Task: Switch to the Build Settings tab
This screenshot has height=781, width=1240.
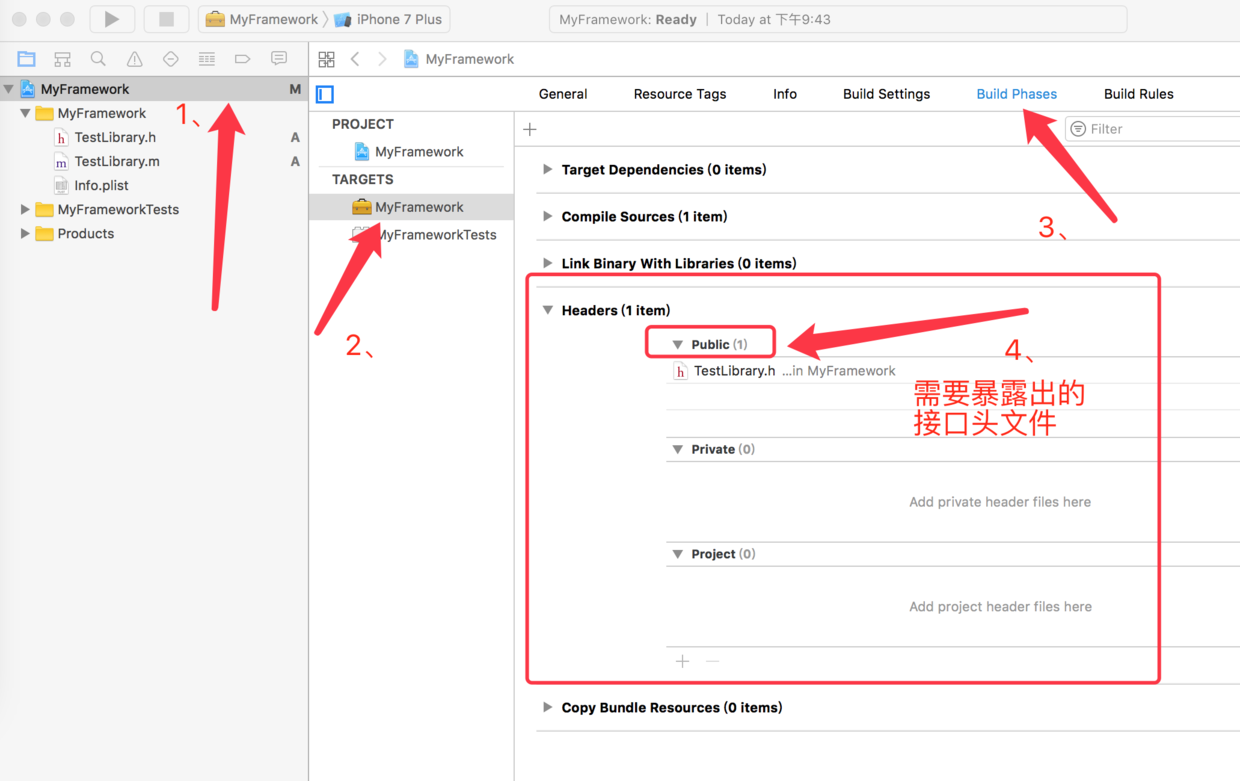Action: tap(886, 94)
